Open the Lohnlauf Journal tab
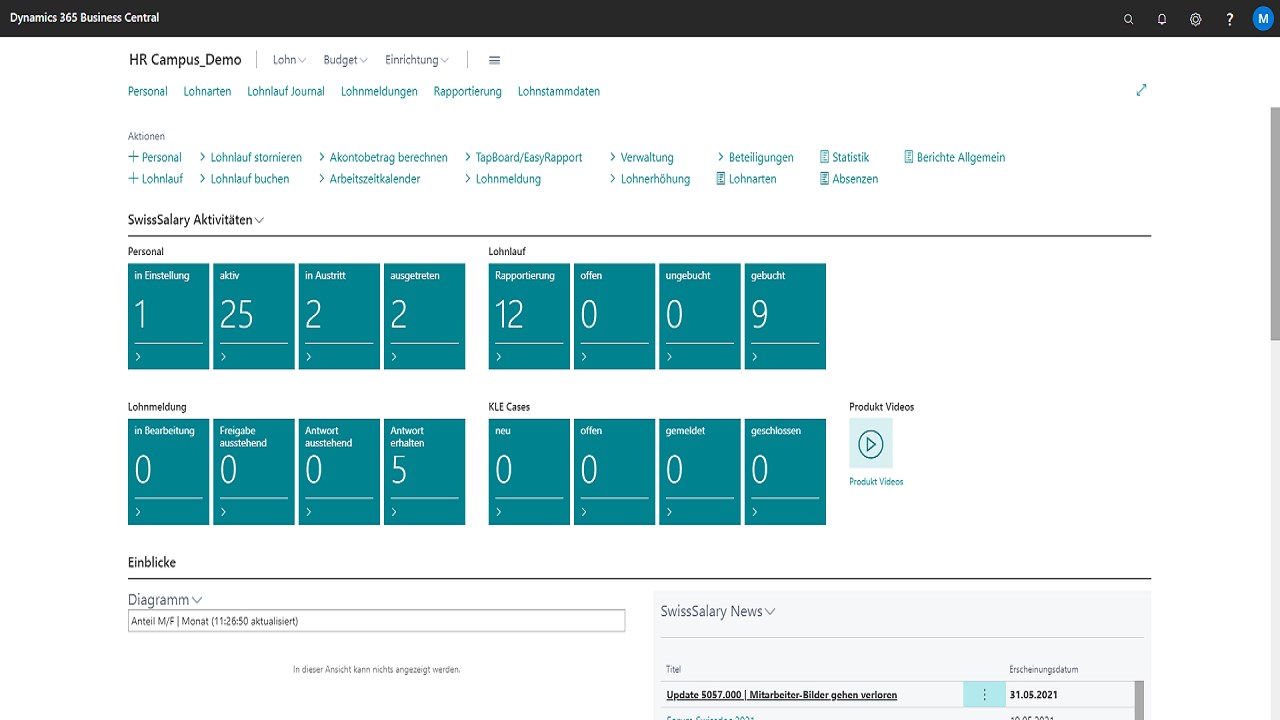1280x720 pixels. pyautogui.click(x=286, y=91)
